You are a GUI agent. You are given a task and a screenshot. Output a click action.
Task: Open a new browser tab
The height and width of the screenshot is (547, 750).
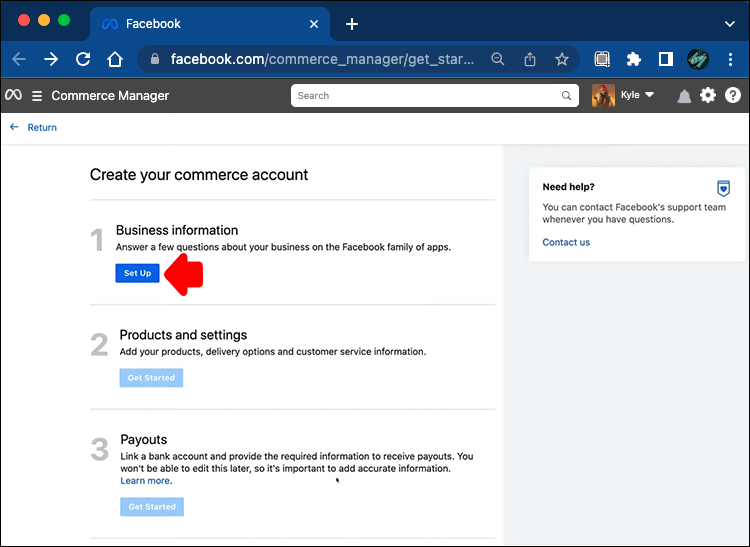click(x=351, y=24)
